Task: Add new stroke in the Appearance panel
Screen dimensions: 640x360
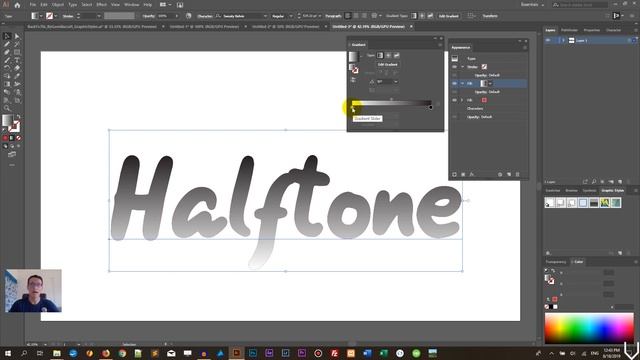Action: click(454, 174)
